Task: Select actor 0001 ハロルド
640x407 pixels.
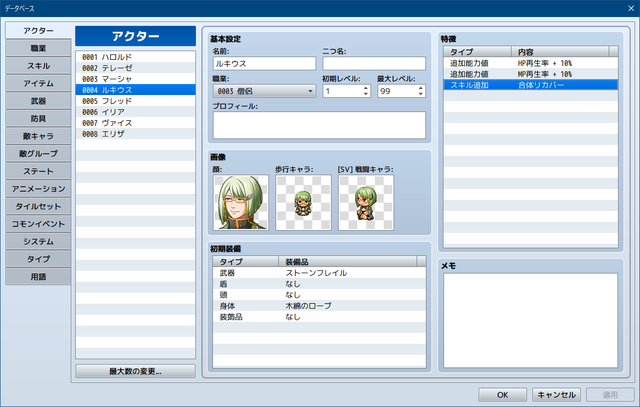Action: tap(136, 57)
